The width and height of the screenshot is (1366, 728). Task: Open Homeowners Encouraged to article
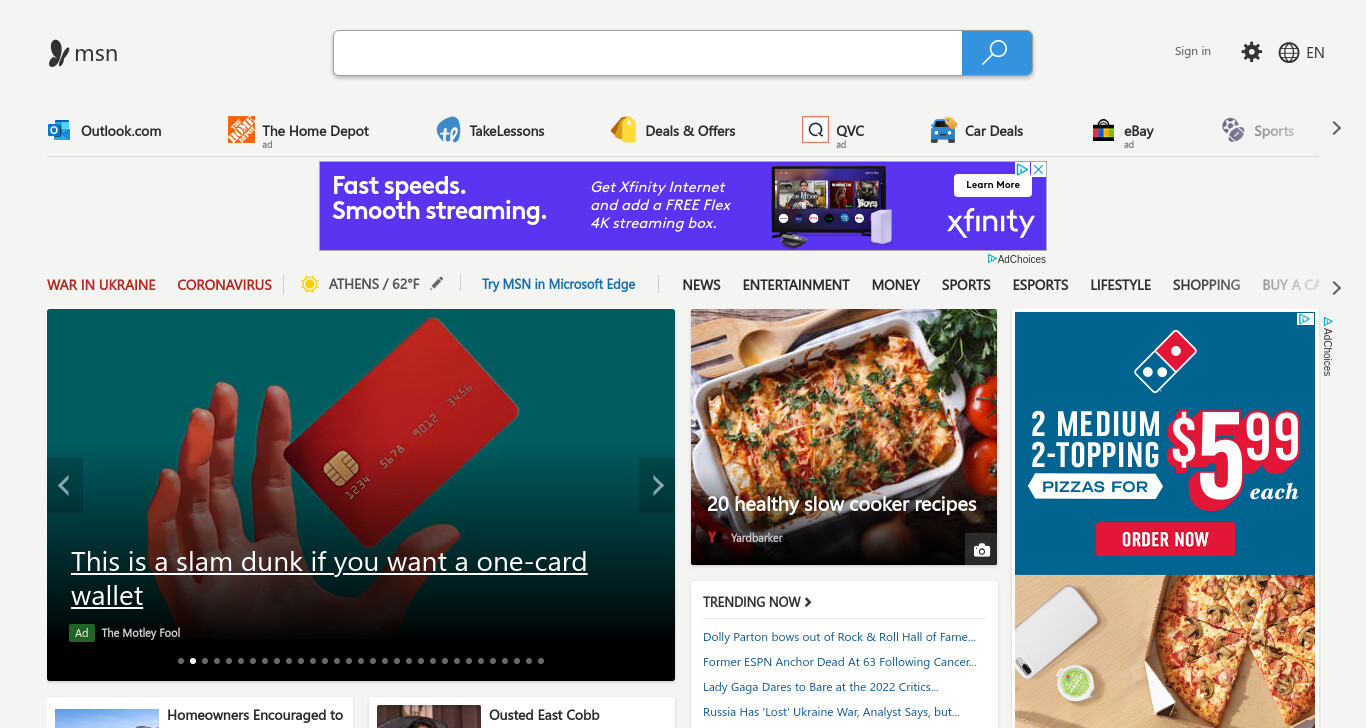(x=255, y=715)
